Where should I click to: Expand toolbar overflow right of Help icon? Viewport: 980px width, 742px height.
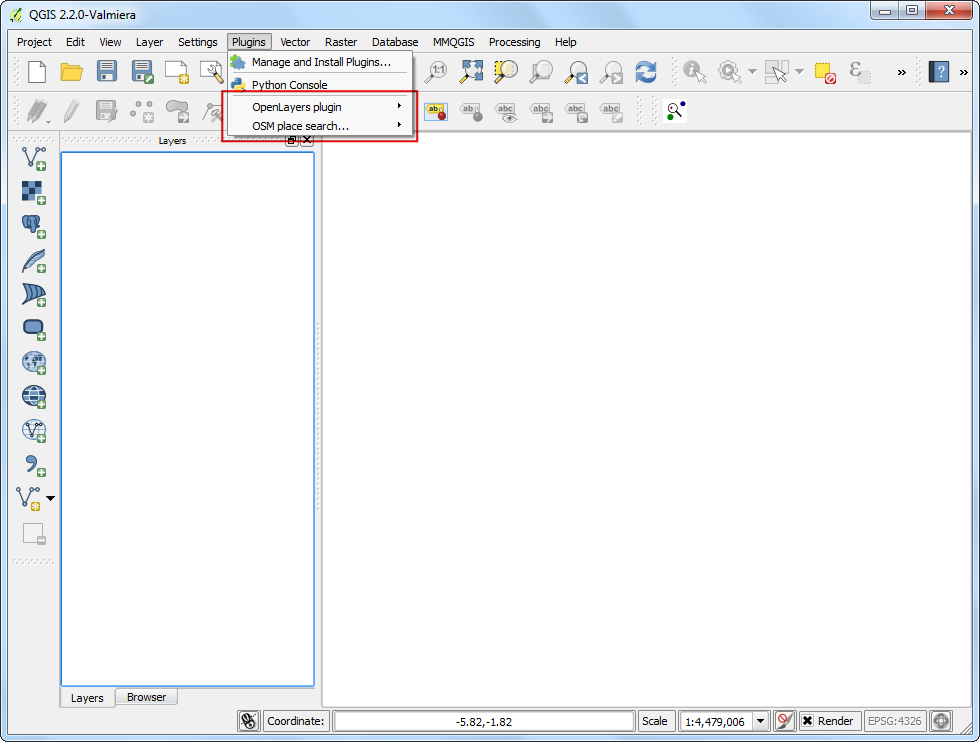(x=963, y=72)
